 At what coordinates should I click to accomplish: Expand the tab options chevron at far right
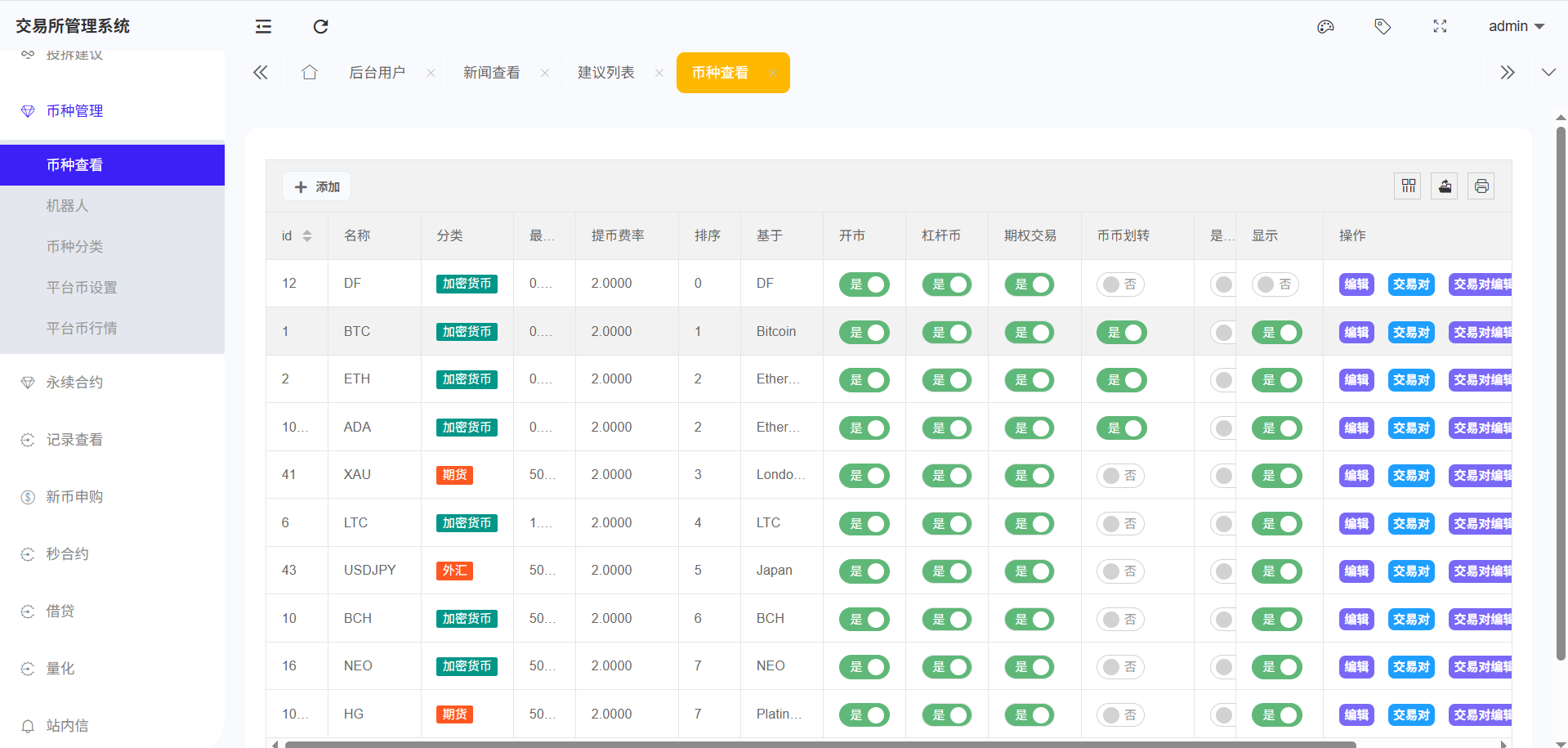[1548, 73]
